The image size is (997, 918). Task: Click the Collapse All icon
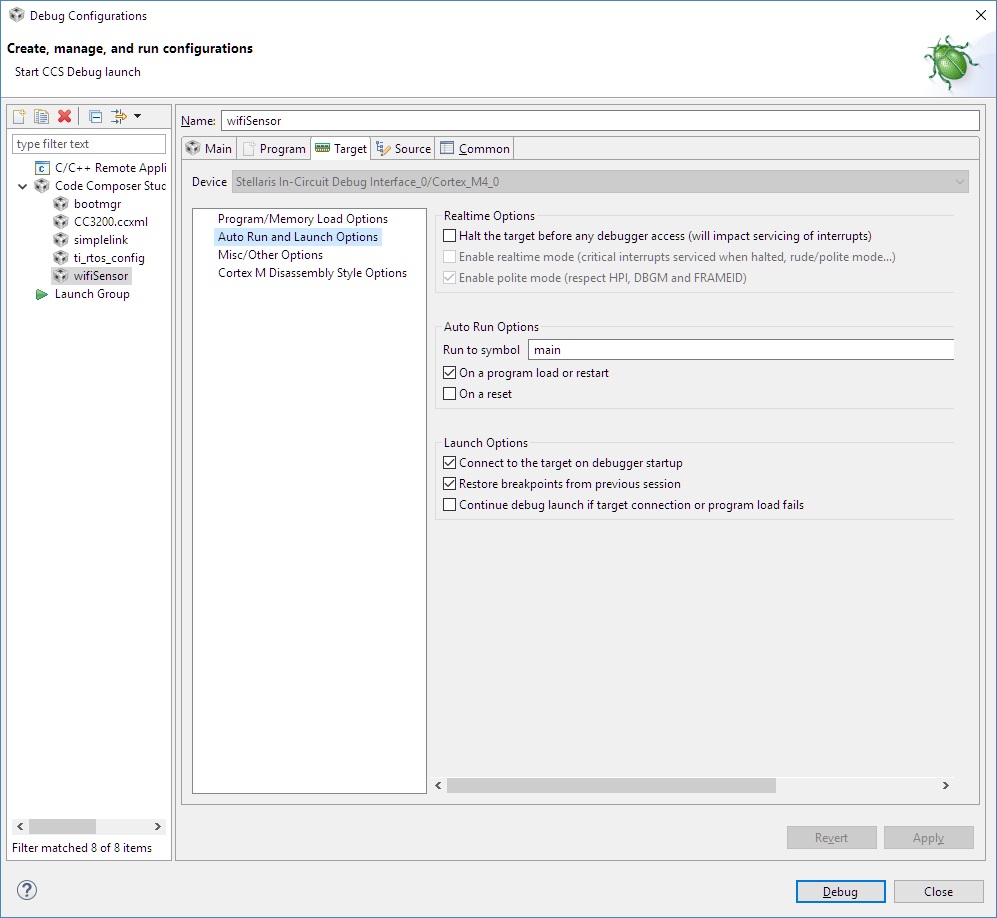pyautogui.click(x=95, y=116)
